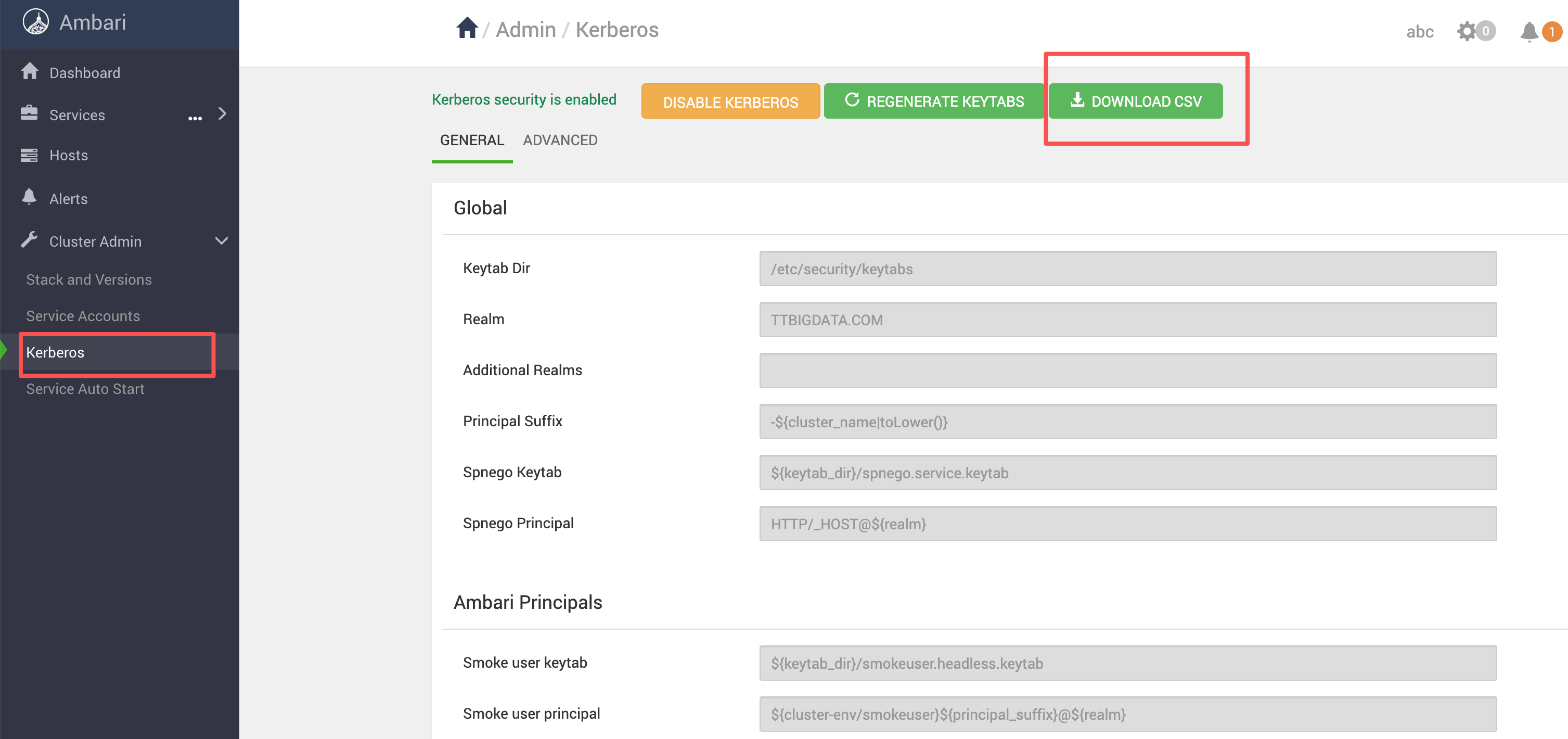Click the Cluster Admin wrench icon
Viewport: 1568px width, 739px height.
tap(29, 240)
